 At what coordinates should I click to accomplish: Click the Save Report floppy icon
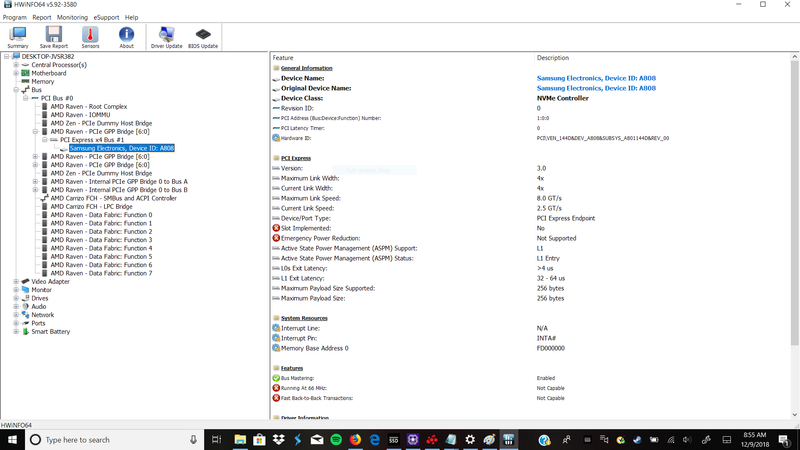54,37
